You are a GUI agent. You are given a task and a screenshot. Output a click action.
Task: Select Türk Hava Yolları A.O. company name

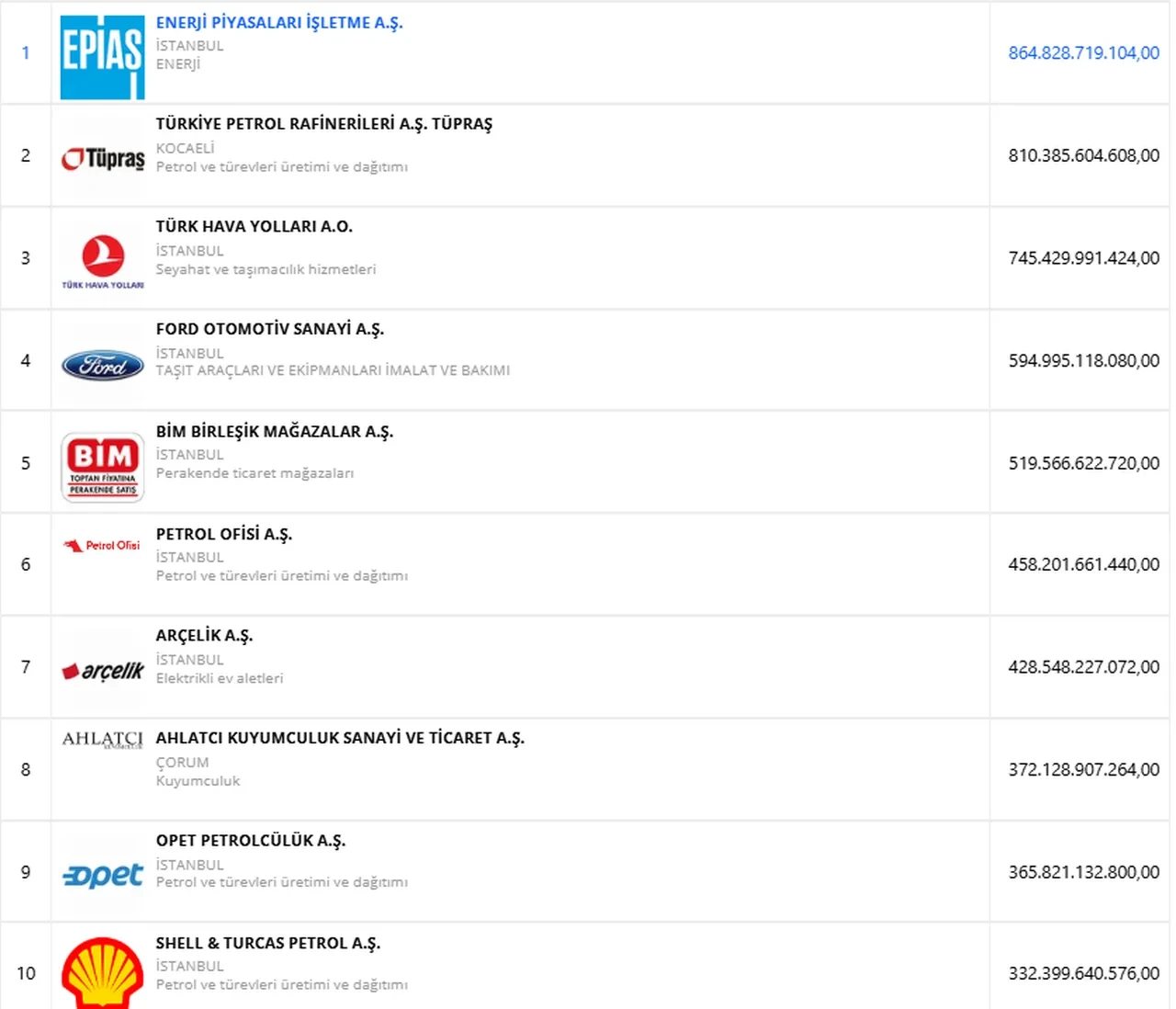click(254, 227)
